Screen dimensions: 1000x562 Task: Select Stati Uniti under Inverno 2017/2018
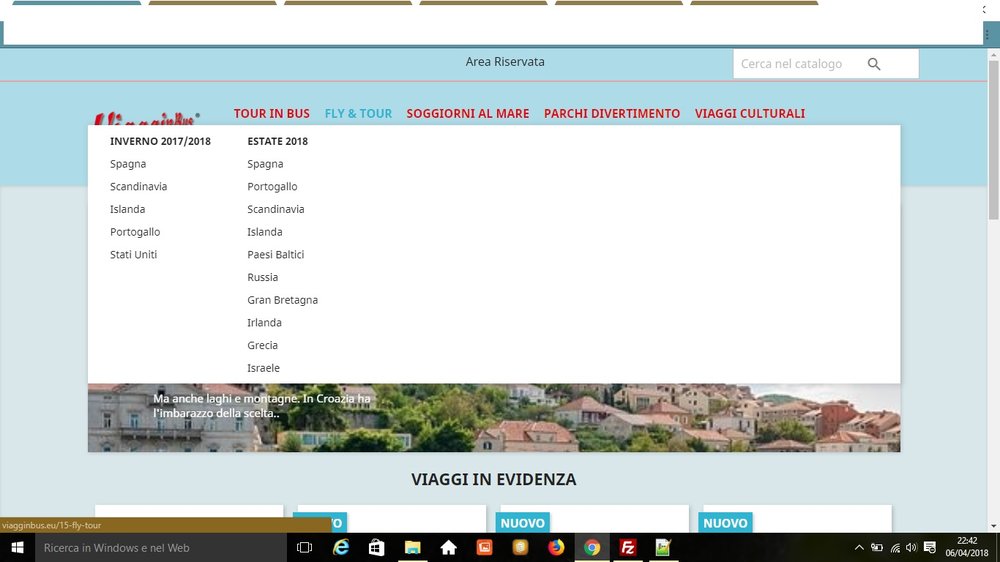pos(133,255)
